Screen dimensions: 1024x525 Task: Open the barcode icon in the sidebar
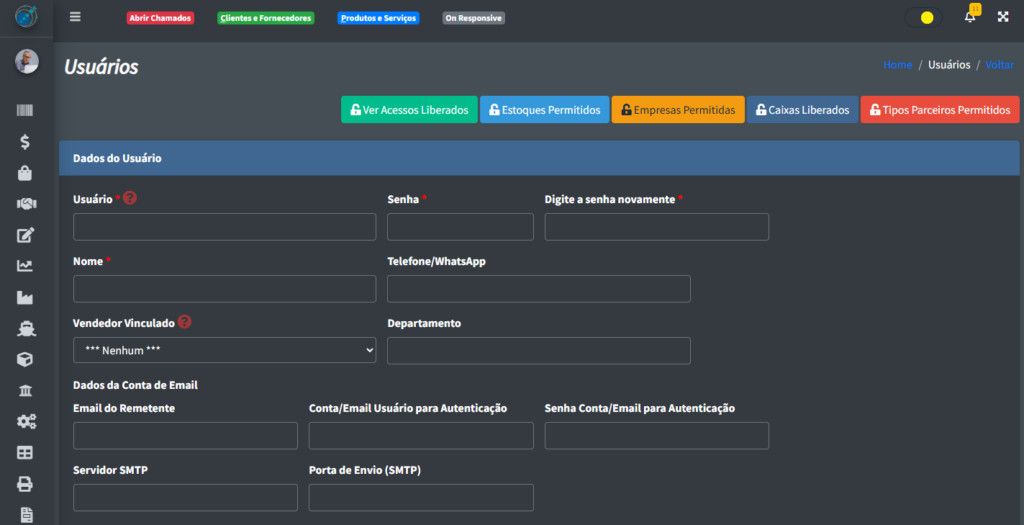coord(26,111)
